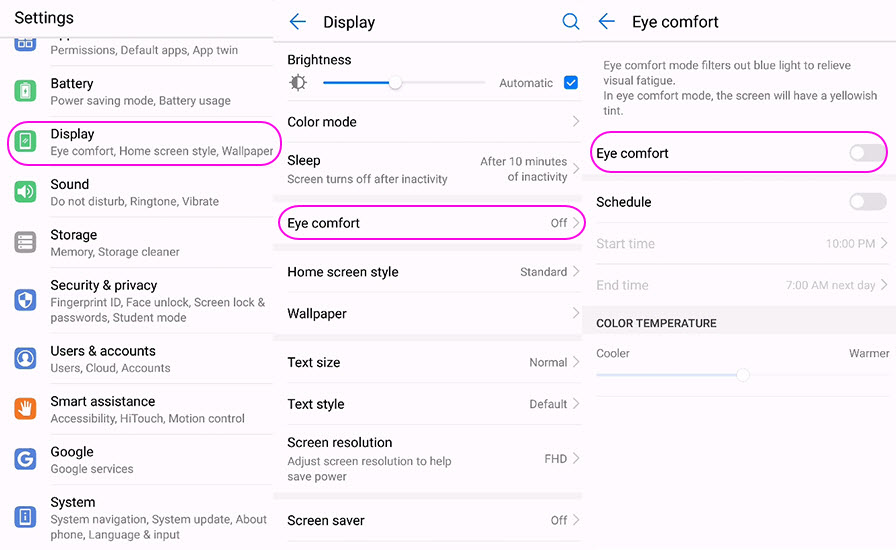This screenshot has height=550, width=896.
Task: Open Display in Settings list
Action: 140,142
